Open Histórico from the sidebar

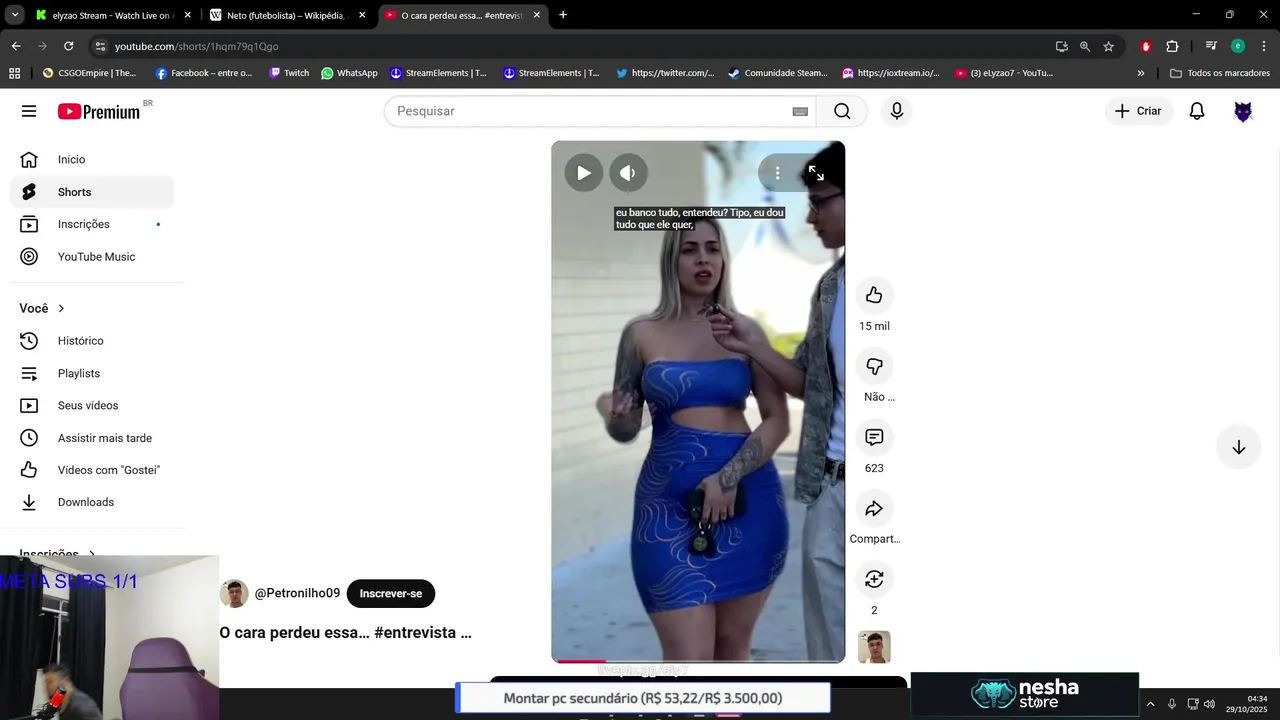(92, 341)
